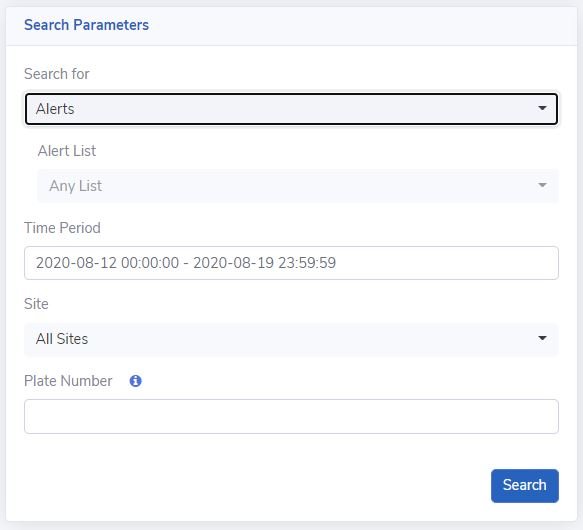Viewport: 583px width, 530px height.
Task: Open the Search for dropdown showing Alerts
Action: coord(292,109)
